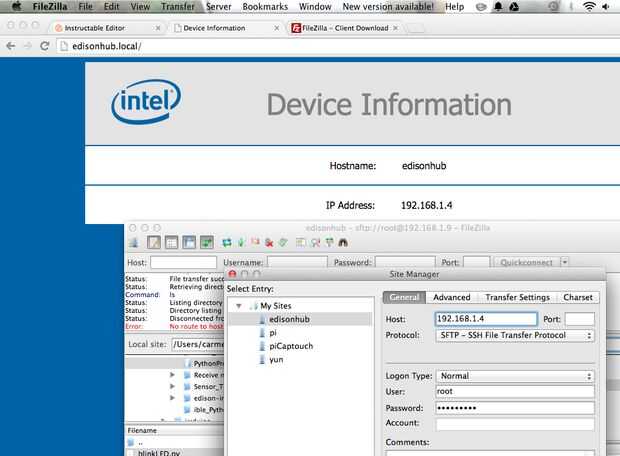The width and height of the screenshot is (620, 456).
Task: Click the browser back arrow
Action: pyautogui.click(x=11, y=46)
